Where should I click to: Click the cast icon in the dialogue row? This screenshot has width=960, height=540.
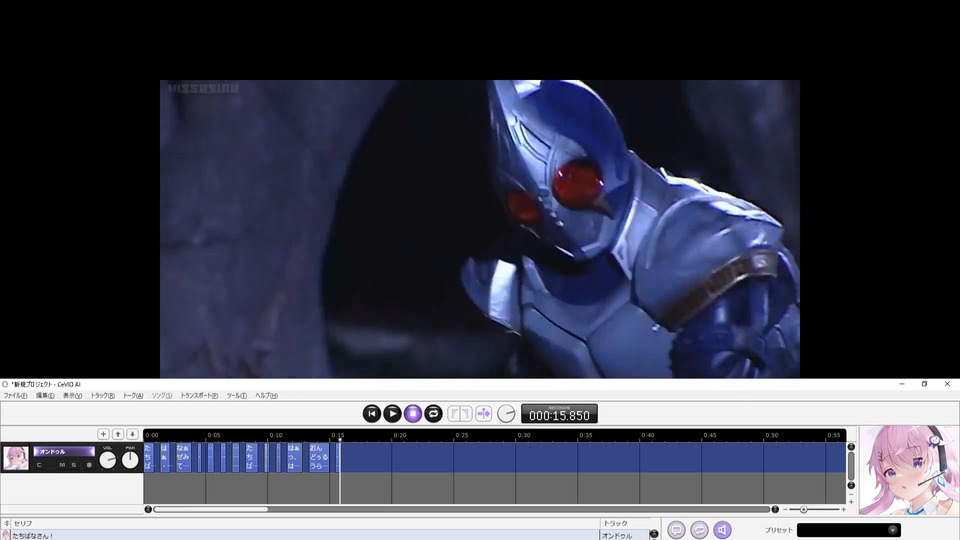tap(6, 536)
